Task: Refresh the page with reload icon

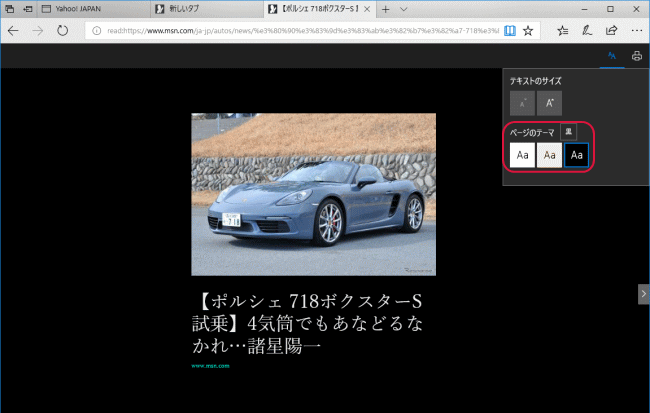Action: coord(63,31)
